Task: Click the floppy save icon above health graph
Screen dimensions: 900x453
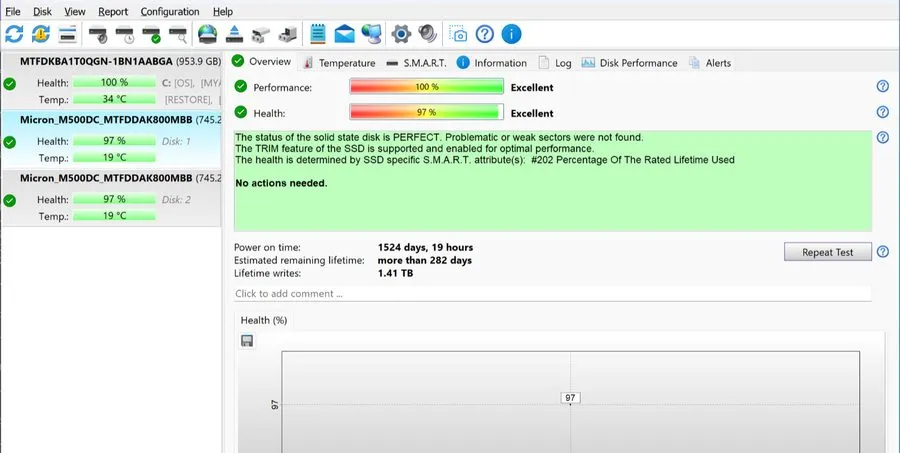Action: (247, 342)
